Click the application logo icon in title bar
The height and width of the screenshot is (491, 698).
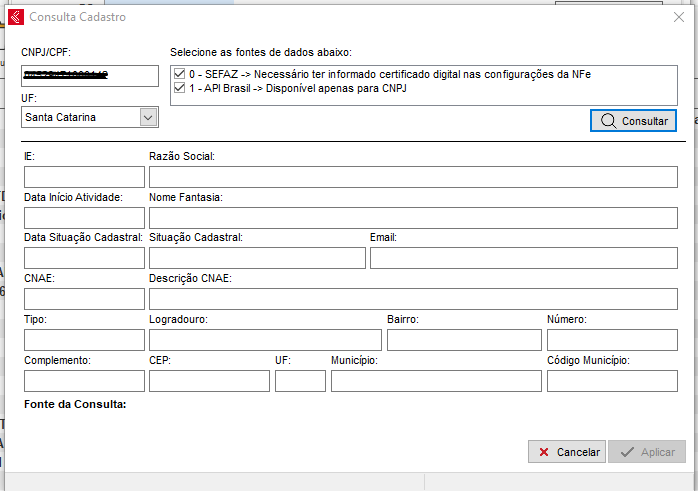15,17
